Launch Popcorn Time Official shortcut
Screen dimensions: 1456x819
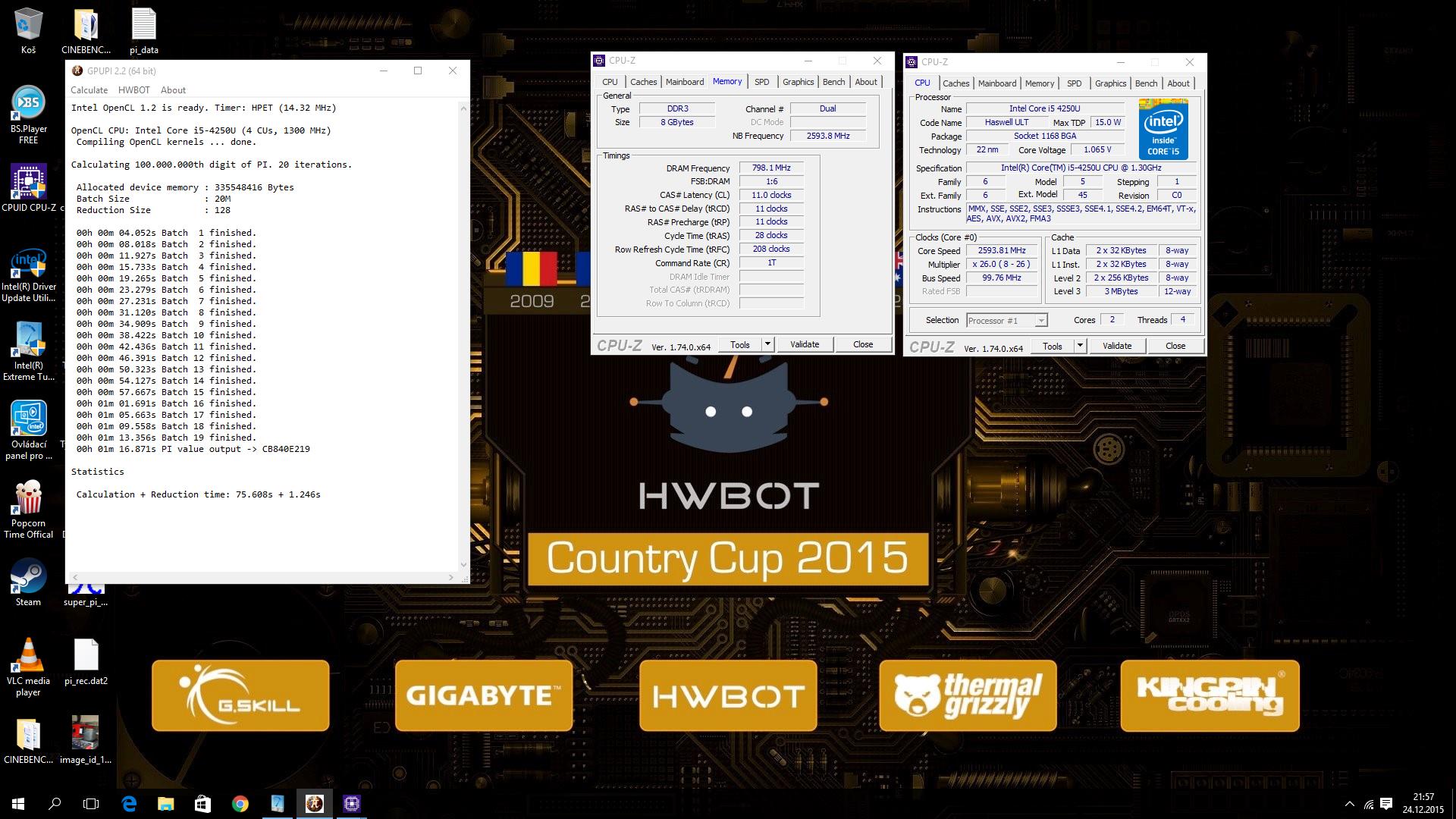[28, 510]
